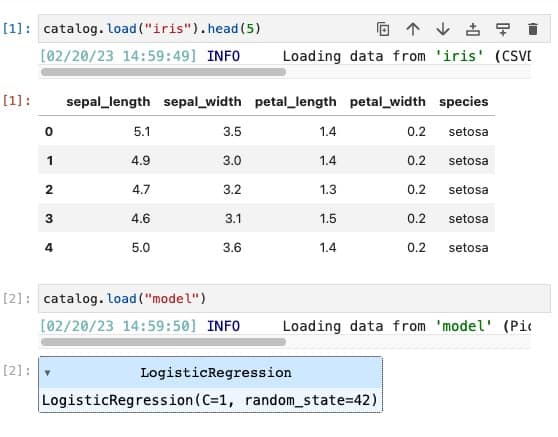This screenshot has height=437, width=558.
Task: Click the LogisticRegression(C=1, random_state=42) text
Action: [x=209, y=400]
